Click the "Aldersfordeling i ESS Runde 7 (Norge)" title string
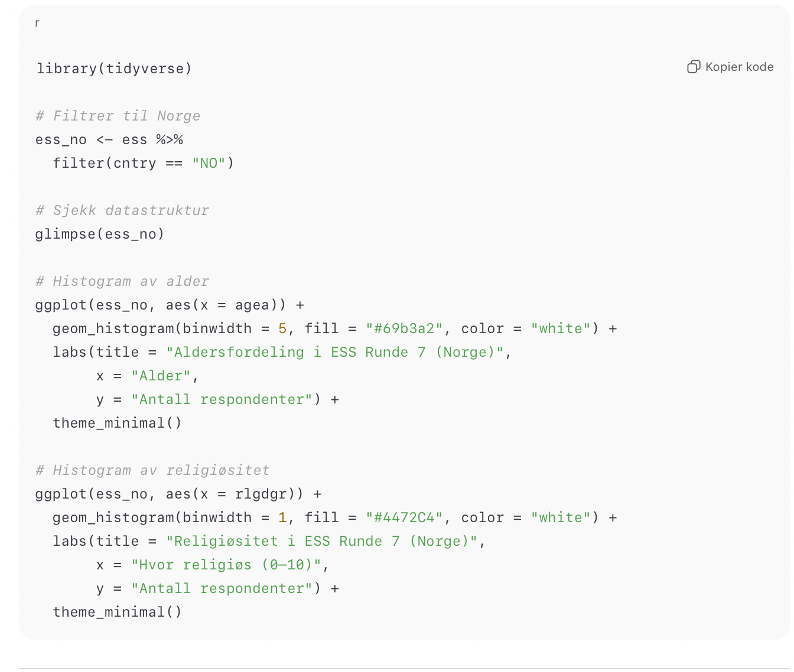Image resolution: width=794 pixels, height=672 pixels. [x=338, y=352]
